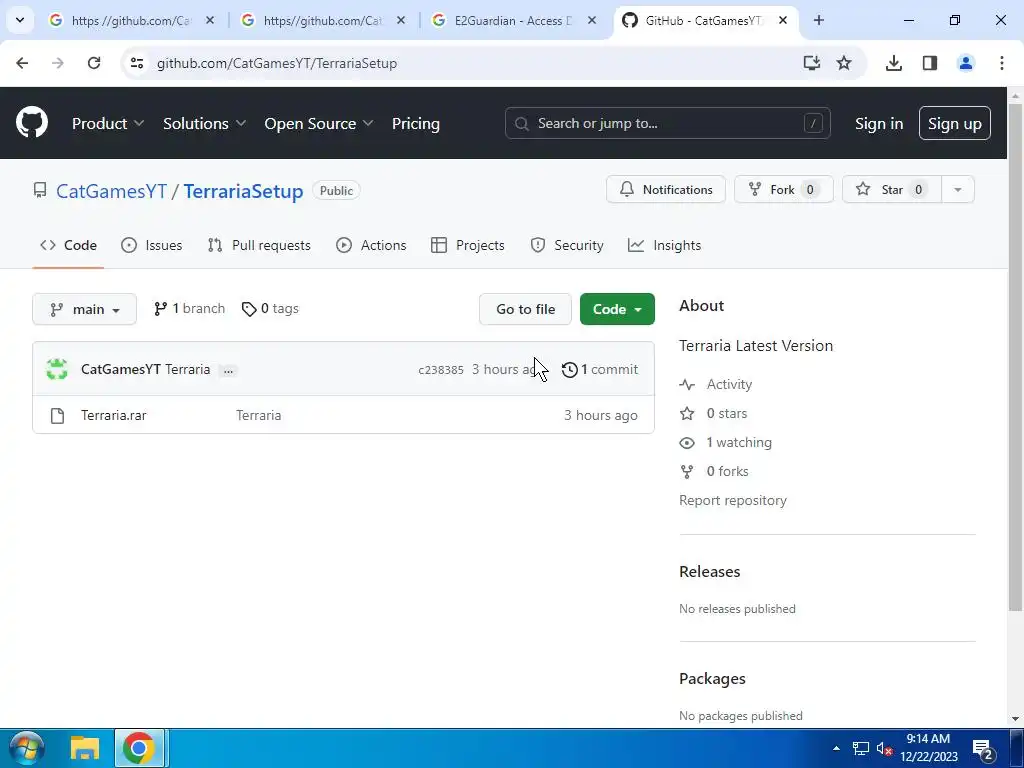This screenshot has width=1024, height=768.
Task: Switch to the first https://github.com tab
Action: (x=131, y=21)
